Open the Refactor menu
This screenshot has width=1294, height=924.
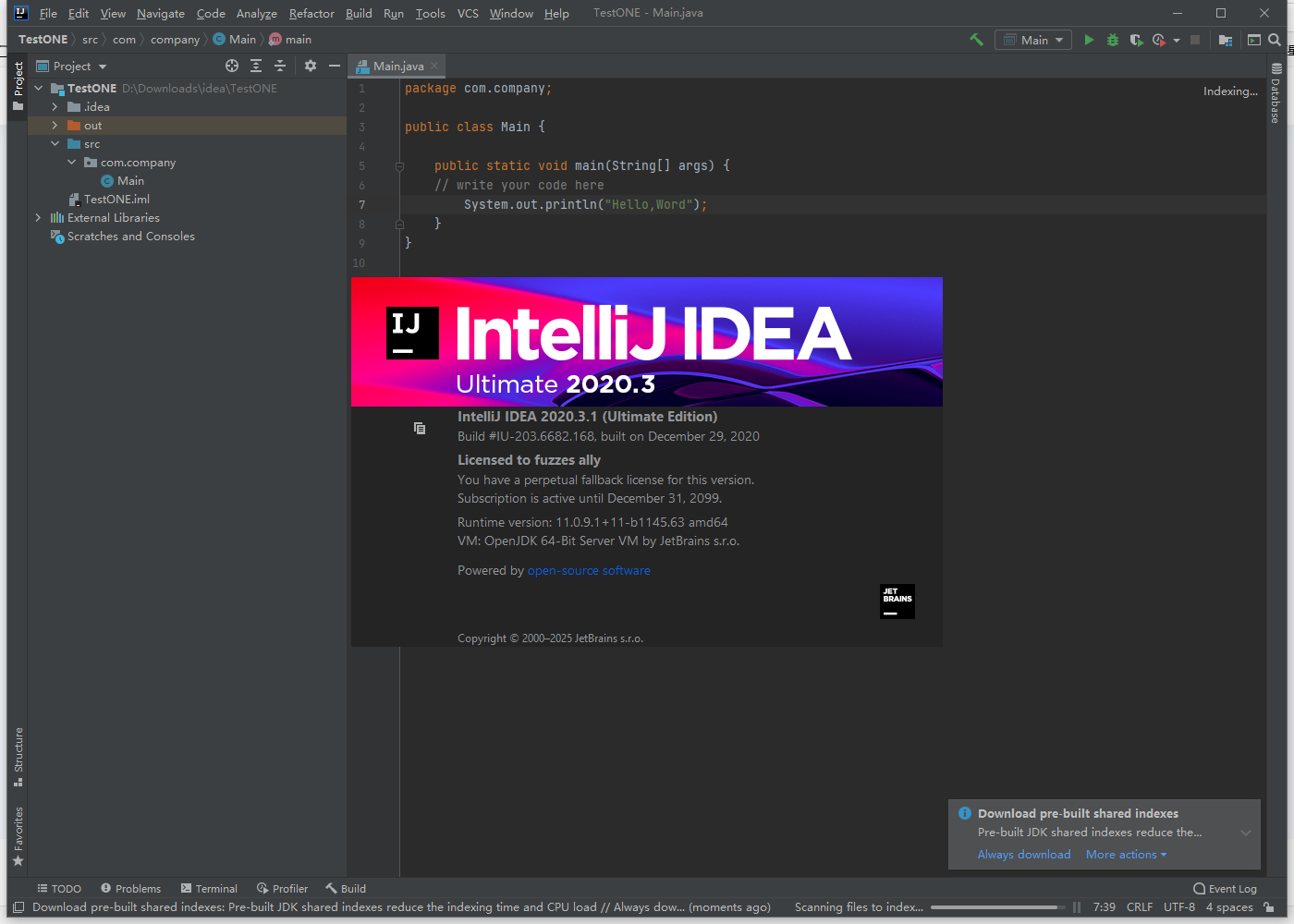coord(311,13)
